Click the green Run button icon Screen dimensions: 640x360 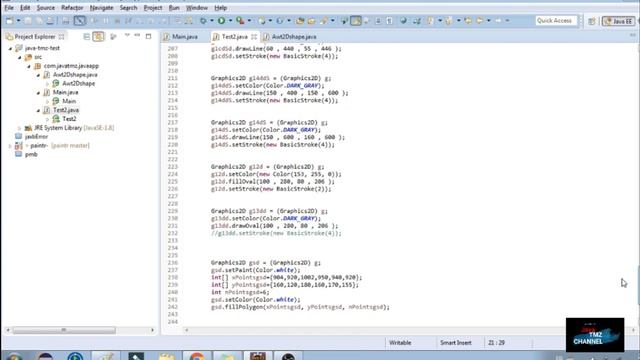(221, 20)
